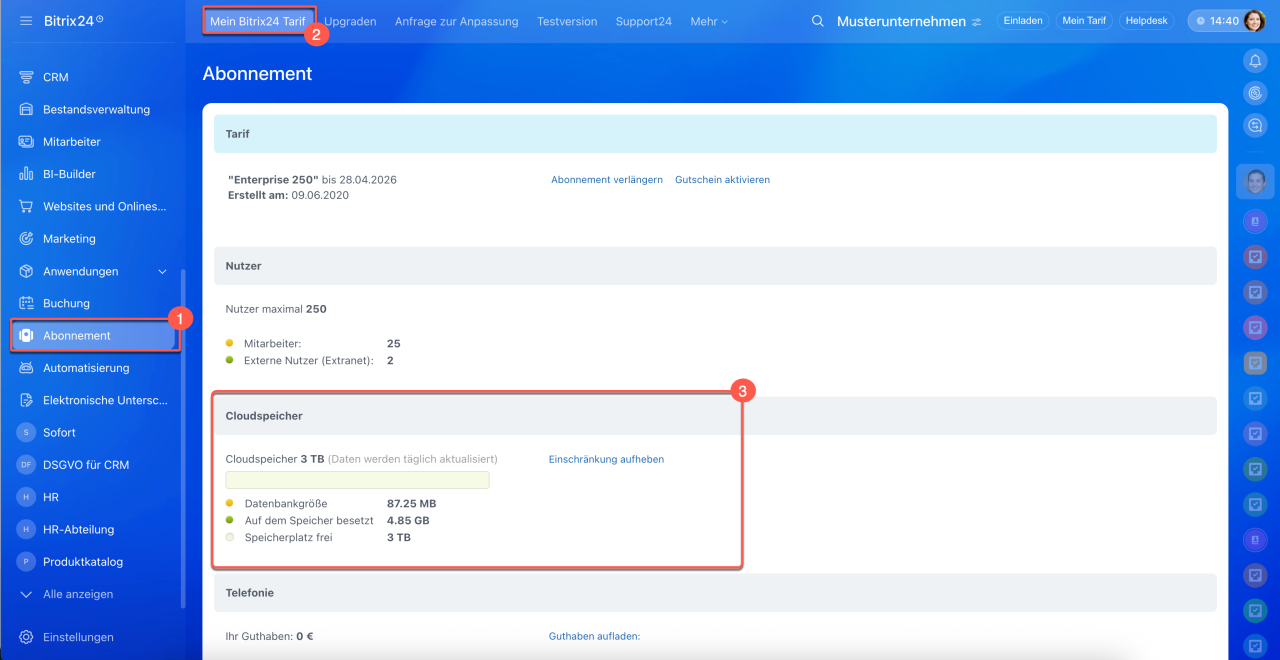This screenshot has width=1280, height=660.
Task: Open notifications bell icon
Action: (1255, 61)
